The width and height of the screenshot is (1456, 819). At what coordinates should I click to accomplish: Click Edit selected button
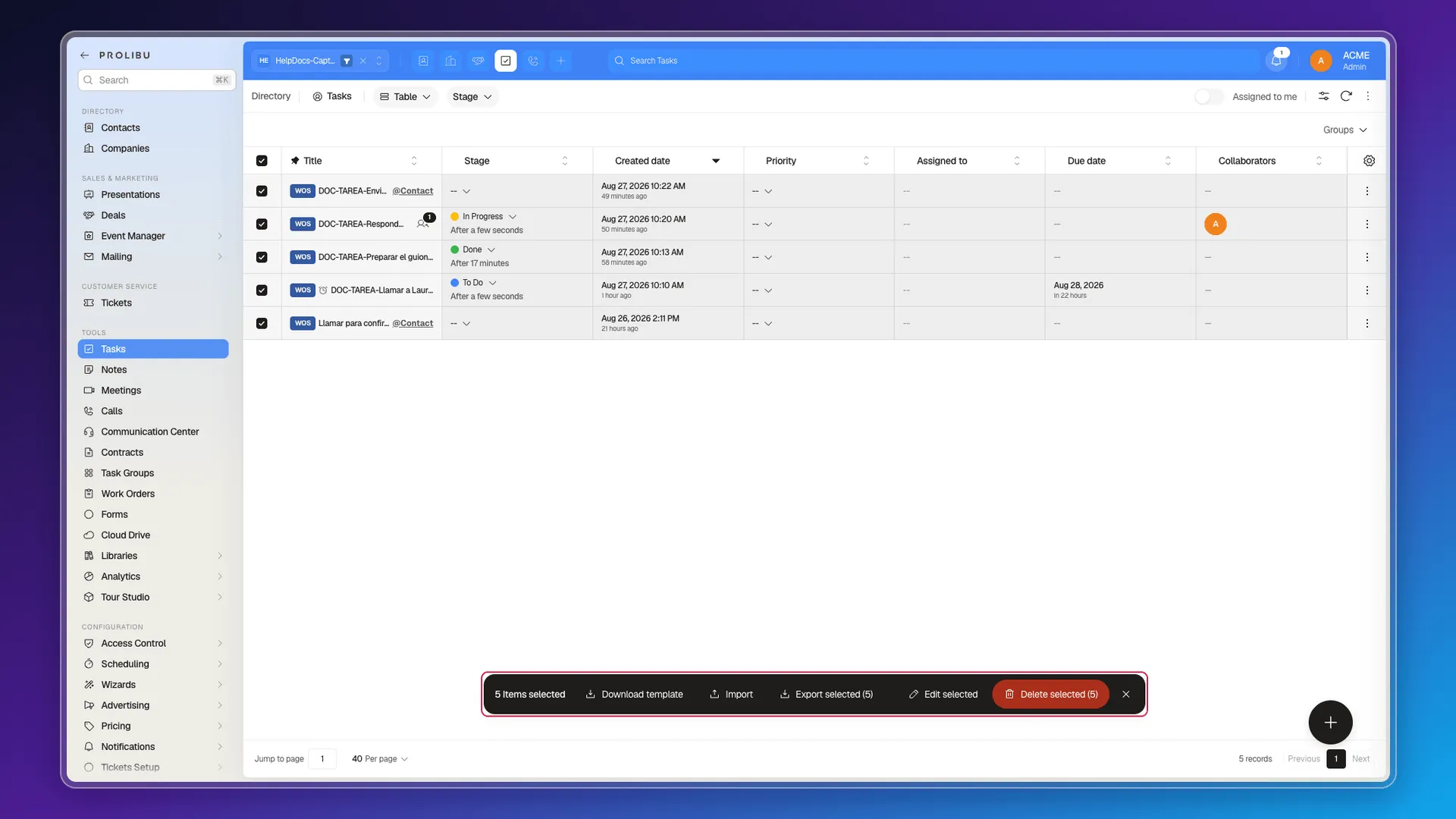point(943,694)
